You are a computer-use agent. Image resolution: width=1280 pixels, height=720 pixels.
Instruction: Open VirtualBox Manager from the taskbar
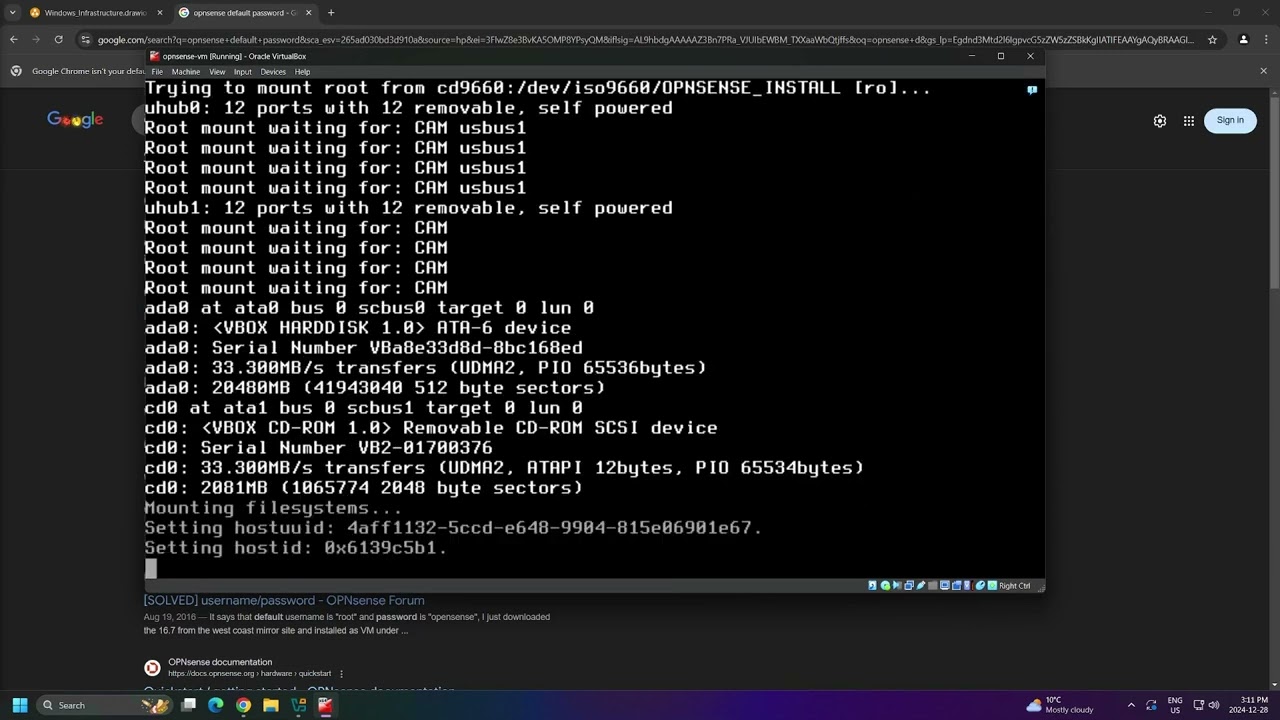tap(298, 705)
